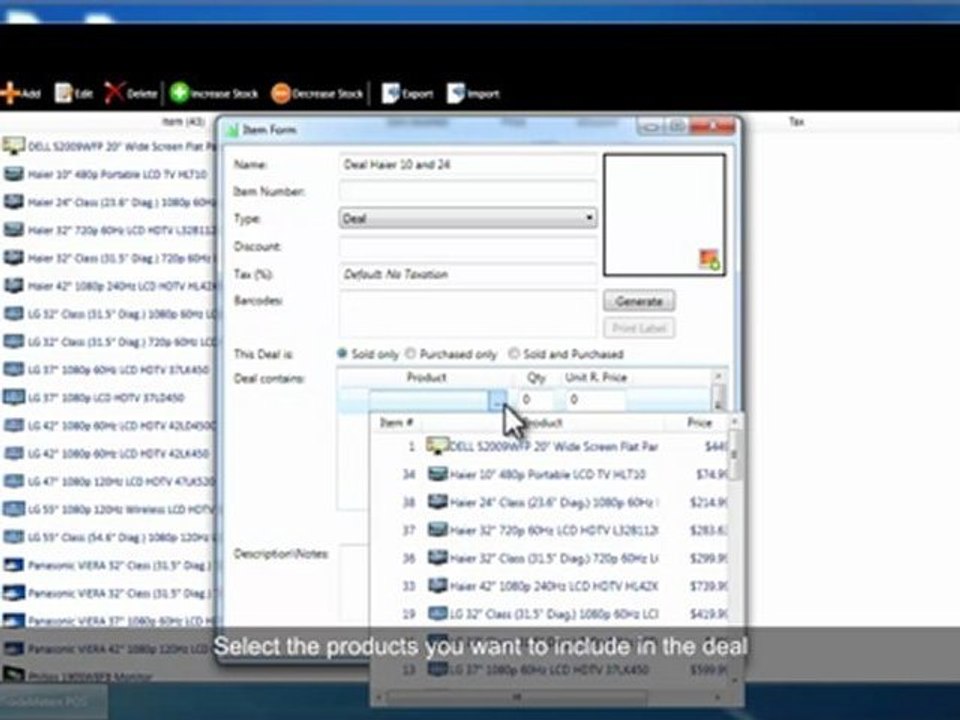Click the red Delete toolbar icon
This screenshot has height=720, width=960.
click(114, 93)
